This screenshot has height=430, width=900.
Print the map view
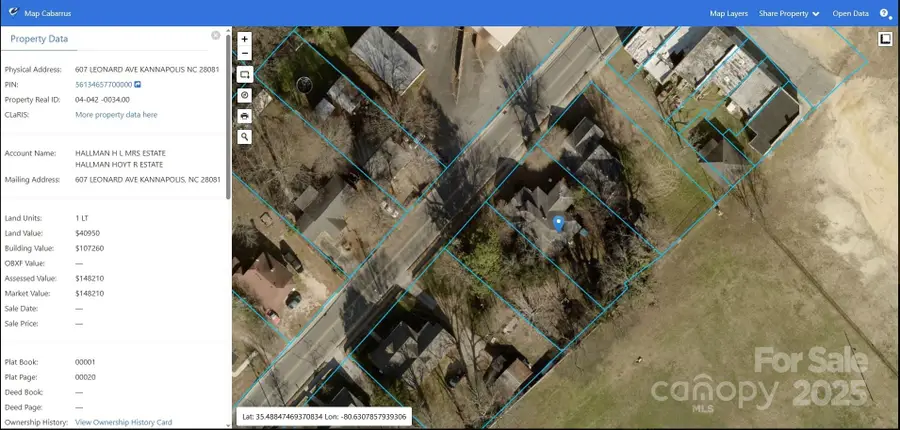(245, 116)
